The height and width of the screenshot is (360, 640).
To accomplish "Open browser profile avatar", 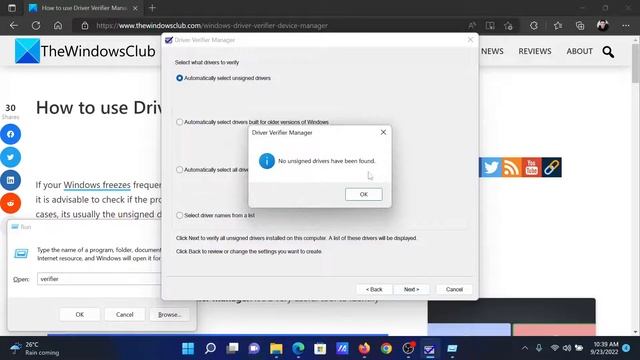I will (x=603, y=25).
